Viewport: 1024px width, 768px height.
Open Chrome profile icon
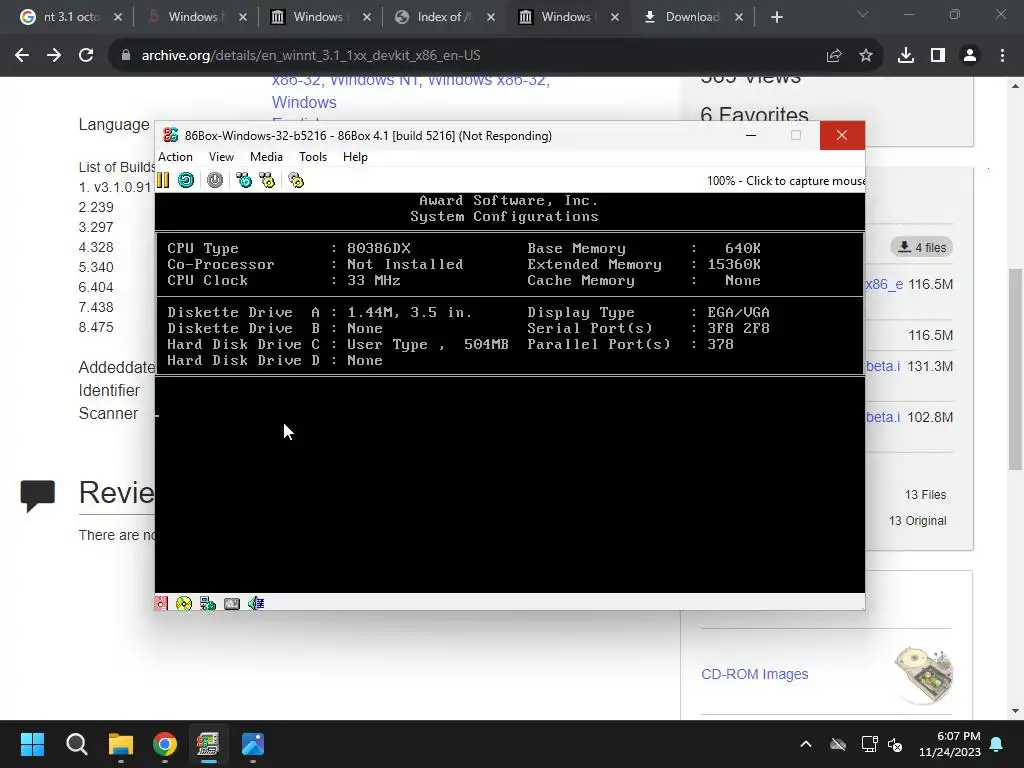pos(970,56)
